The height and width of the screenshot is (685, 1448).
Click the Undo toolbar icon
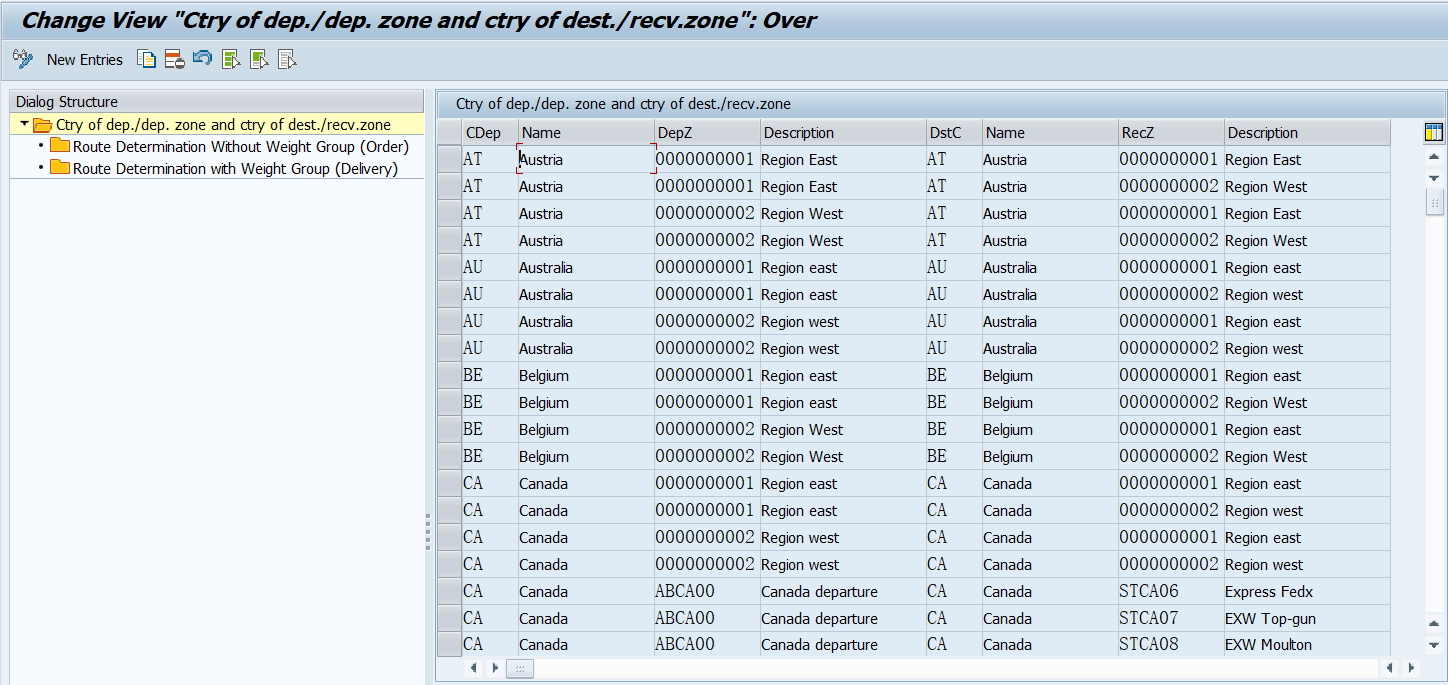coord(202,59)
